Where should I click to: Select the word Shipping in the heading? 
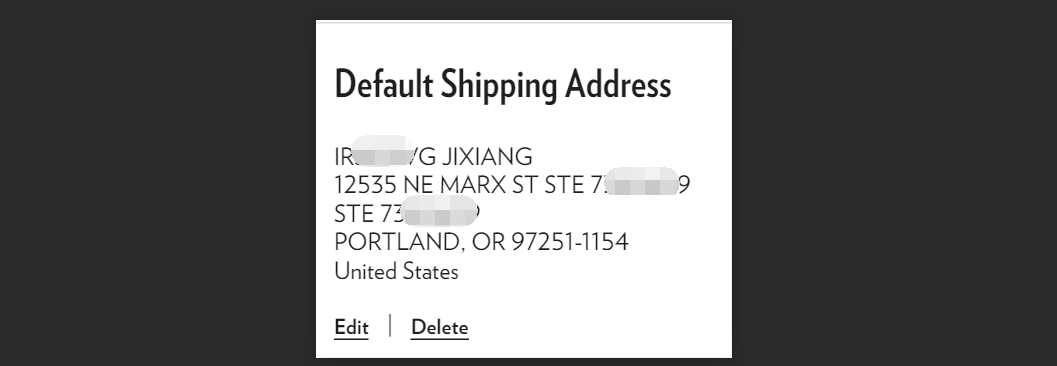coord(500,86)
